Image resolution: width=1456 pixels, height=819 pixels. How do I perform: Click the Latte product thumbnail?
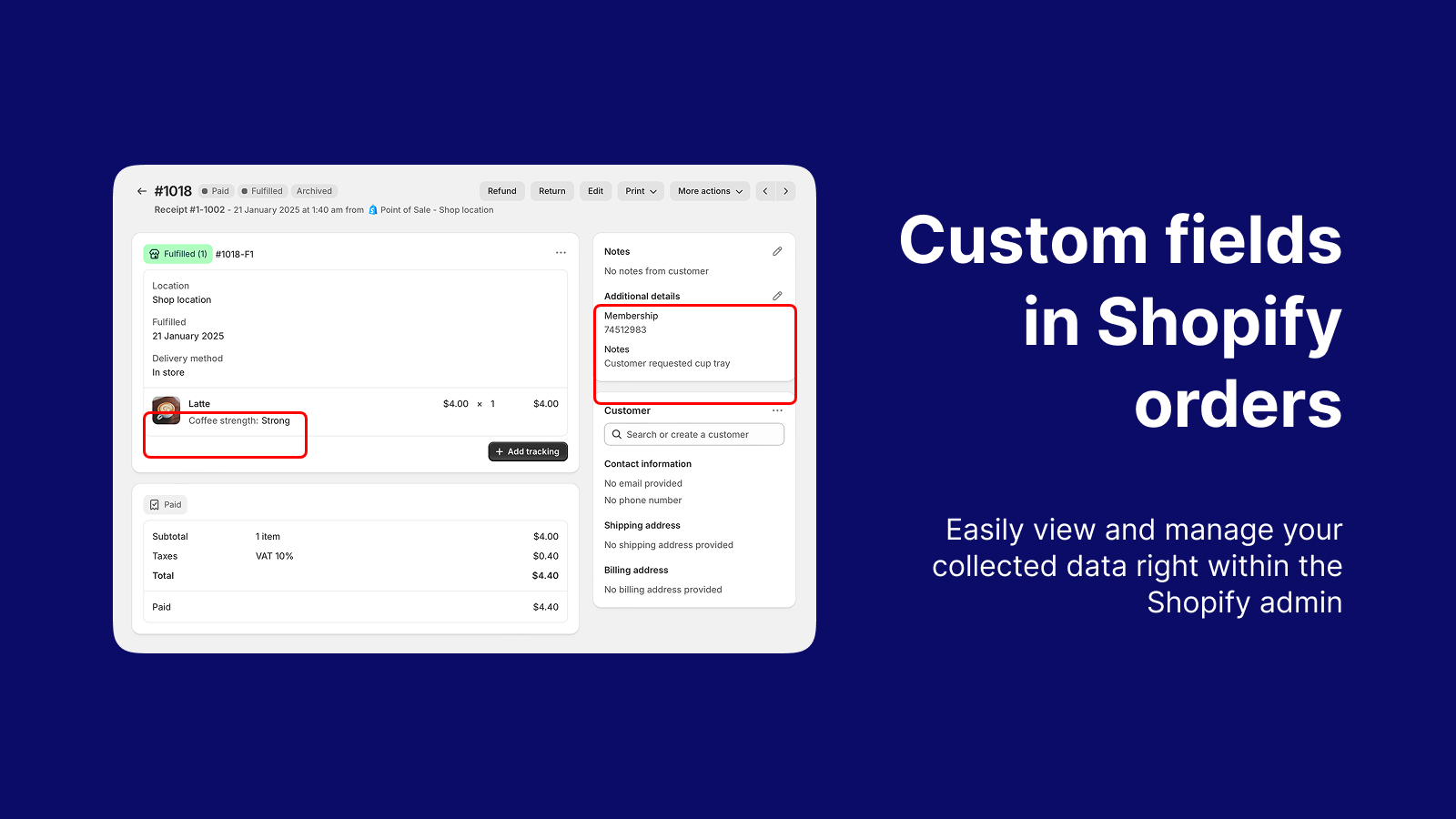pyautogui.click(x=167, y=411)
